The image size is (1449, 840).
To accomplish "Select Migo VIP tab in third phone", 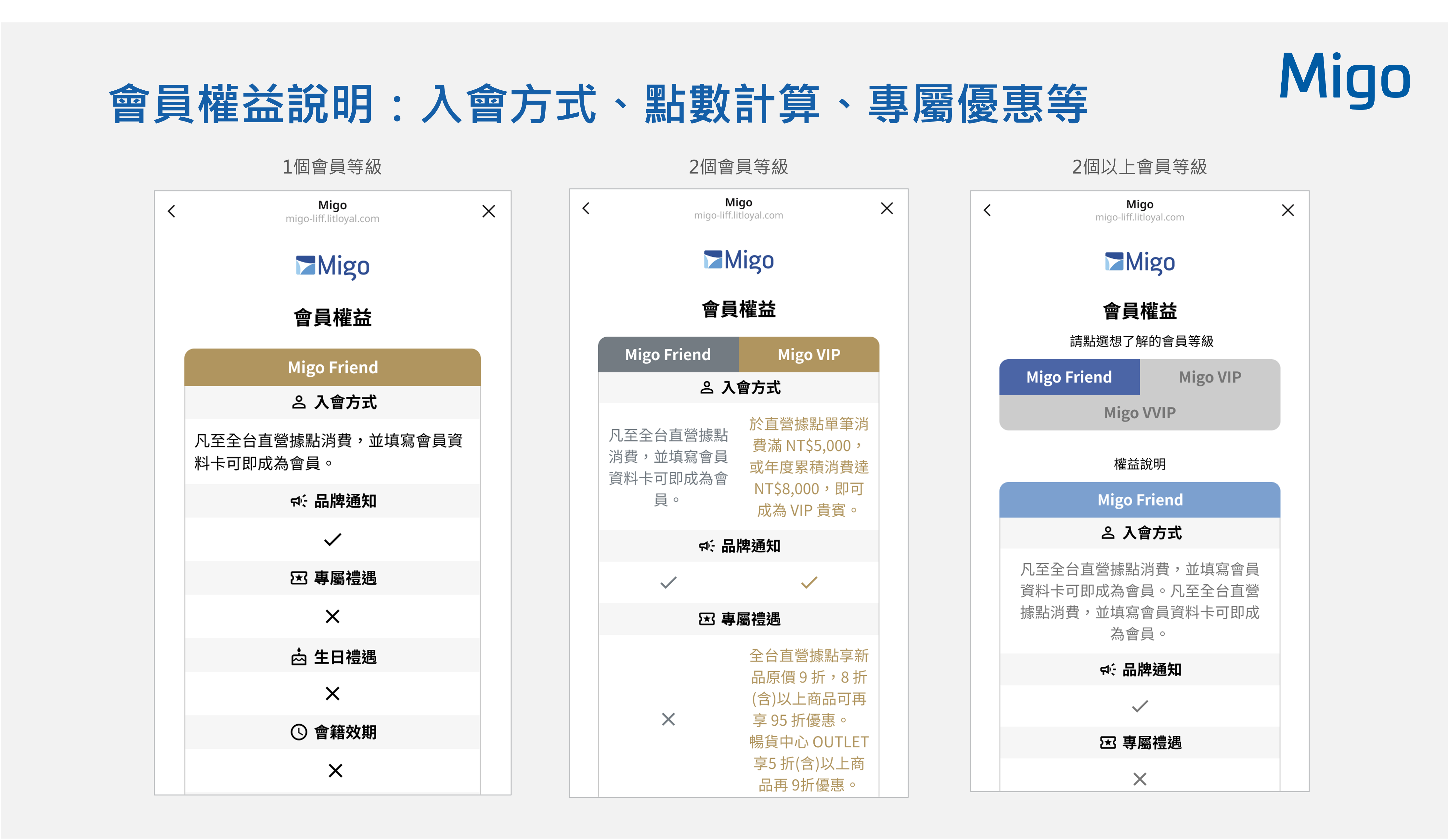I will click(1210, 377).
